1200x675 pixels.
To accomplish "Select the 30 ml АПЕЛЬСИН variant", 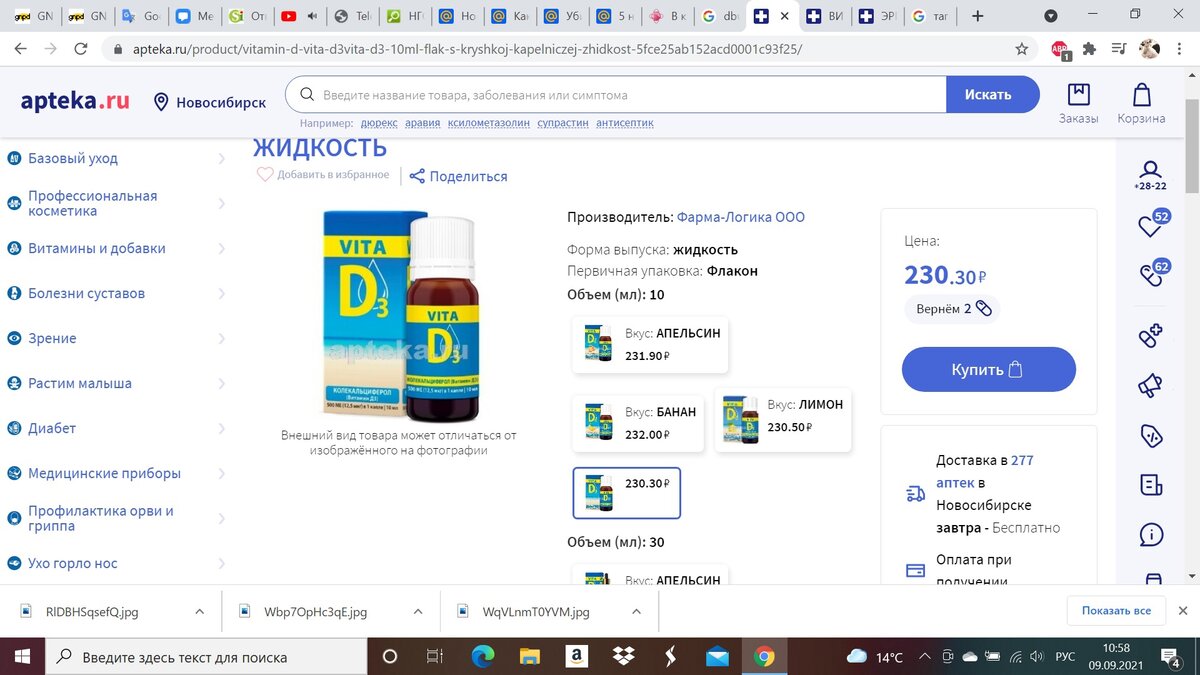I will [651, 577].
